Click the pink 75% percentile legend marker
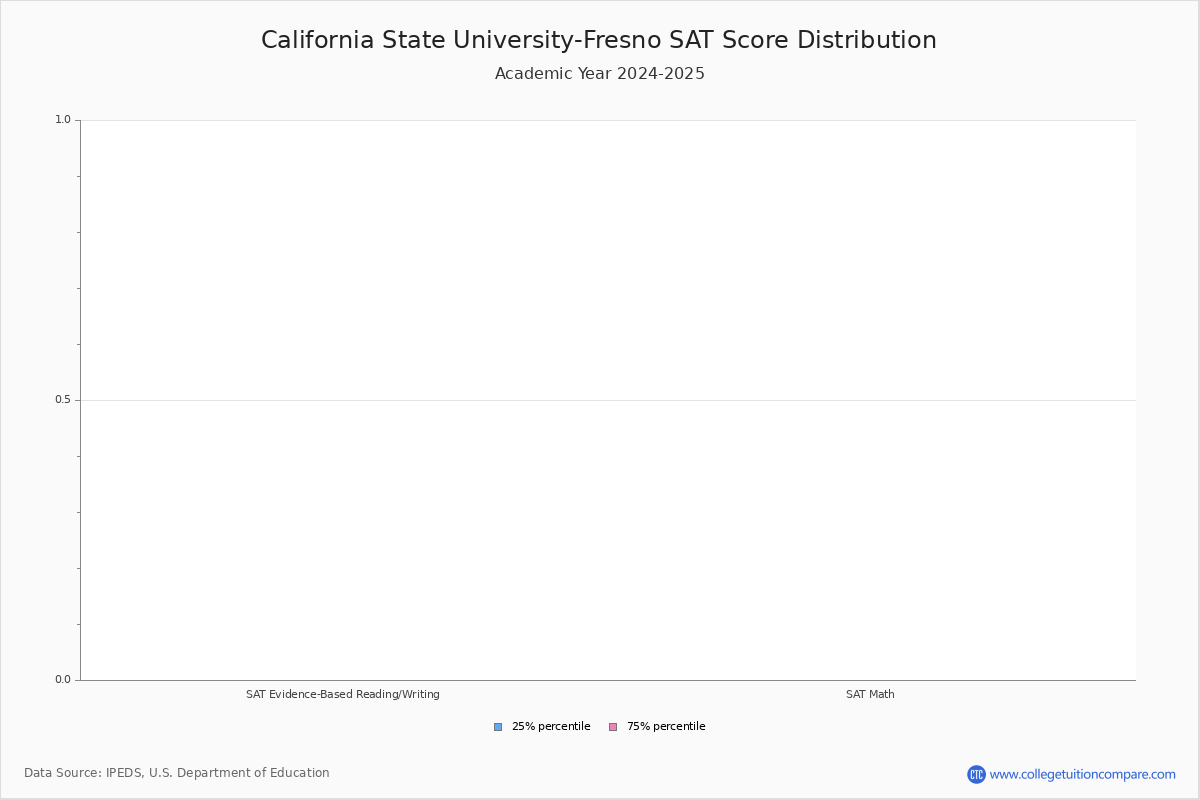Viewport: 1200px width, 800px height. click(613, 727)
